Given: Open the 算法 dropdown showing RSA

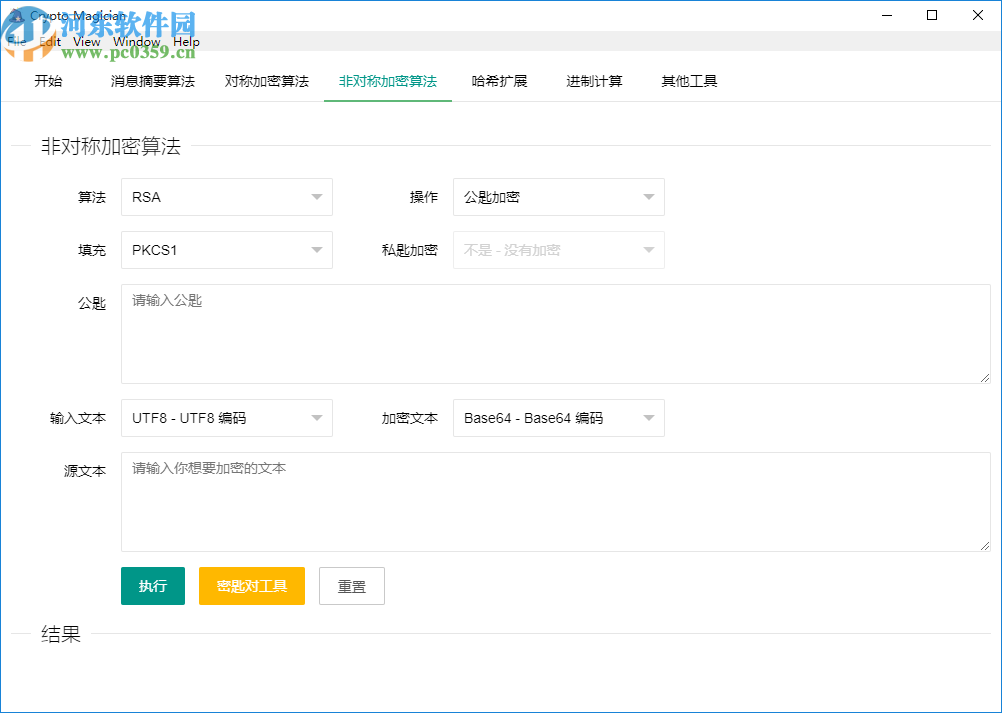Looking at the screenshot, I should tap(226, 197).
